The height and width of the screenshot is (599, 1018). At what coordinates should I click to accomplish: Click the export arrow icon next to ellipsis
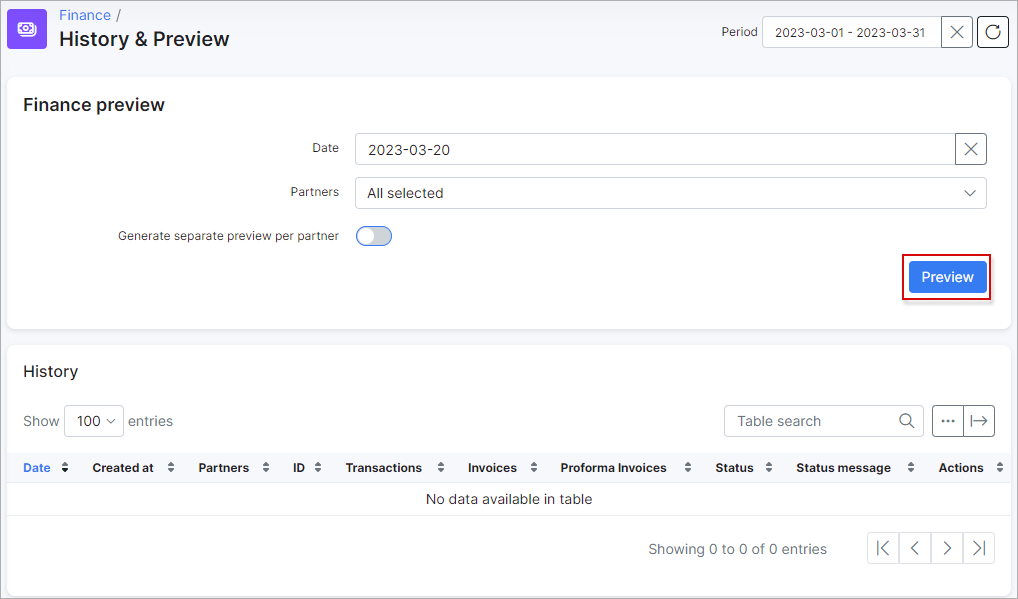click(980, 421)
